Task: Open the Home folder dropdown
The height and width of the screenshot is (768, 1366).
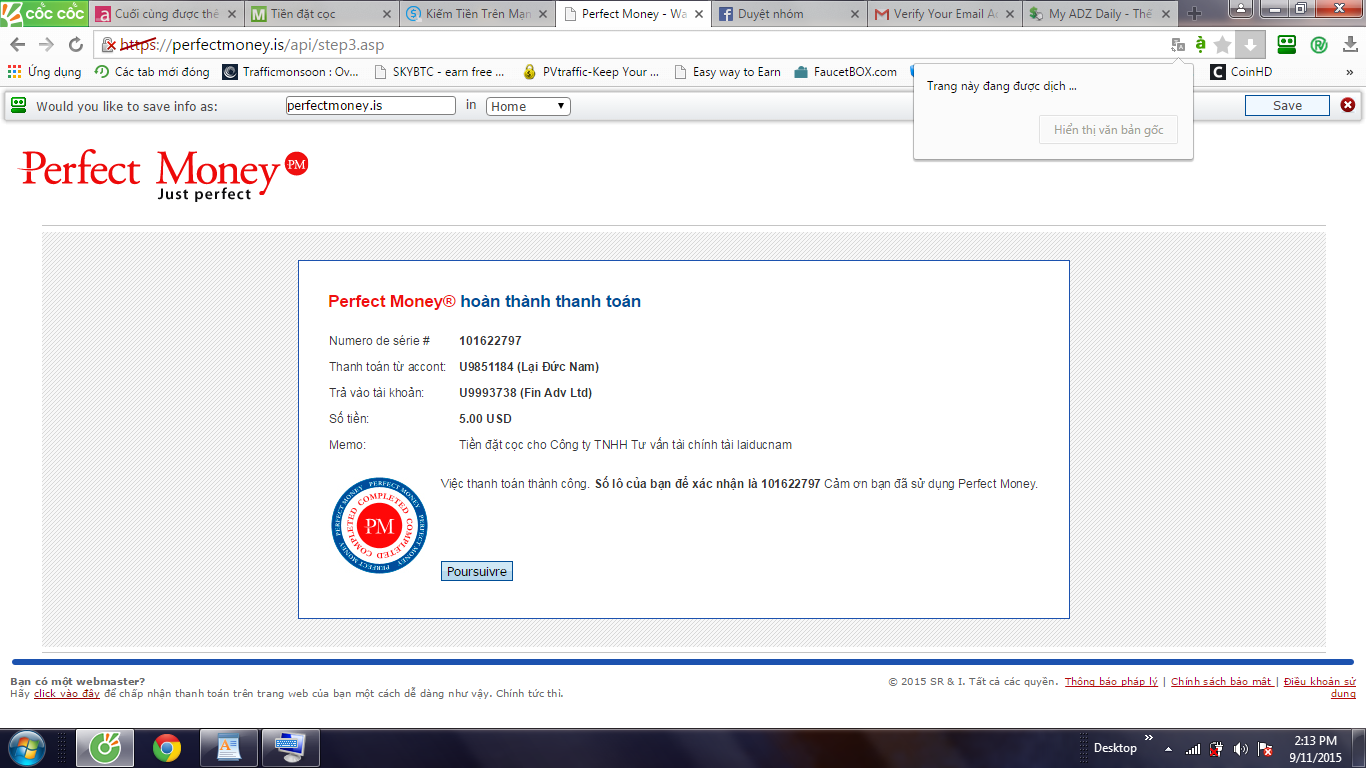Action: point(528,106)
